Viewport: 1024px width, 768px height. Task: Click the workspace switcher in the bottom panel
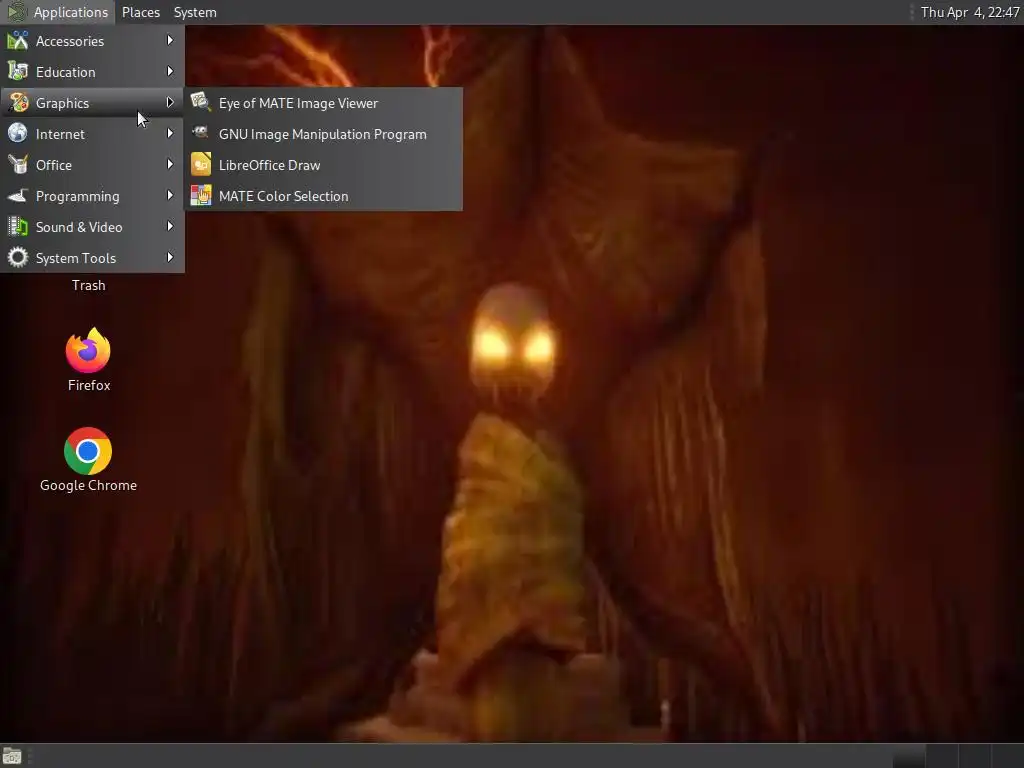pos(957,756)
